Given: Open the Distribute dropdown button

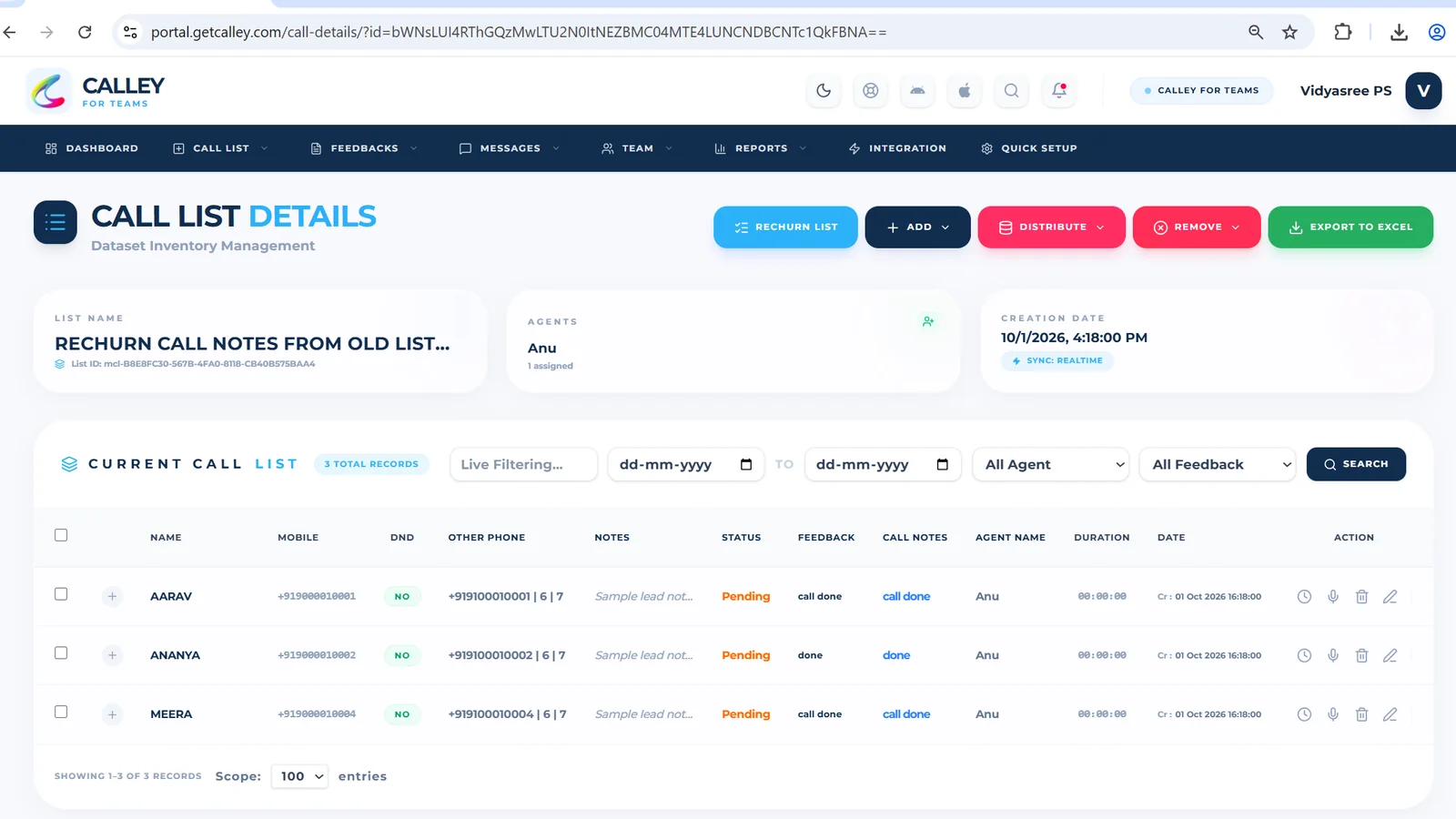Looking at the screenshot, I should pos(1051,227).
